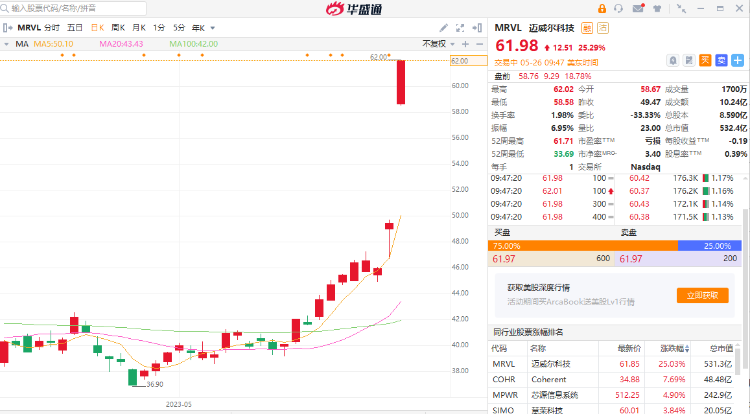Click 立即获取 get now button
750x414 pixels.
pyautogui.click(x=703, y=295)
